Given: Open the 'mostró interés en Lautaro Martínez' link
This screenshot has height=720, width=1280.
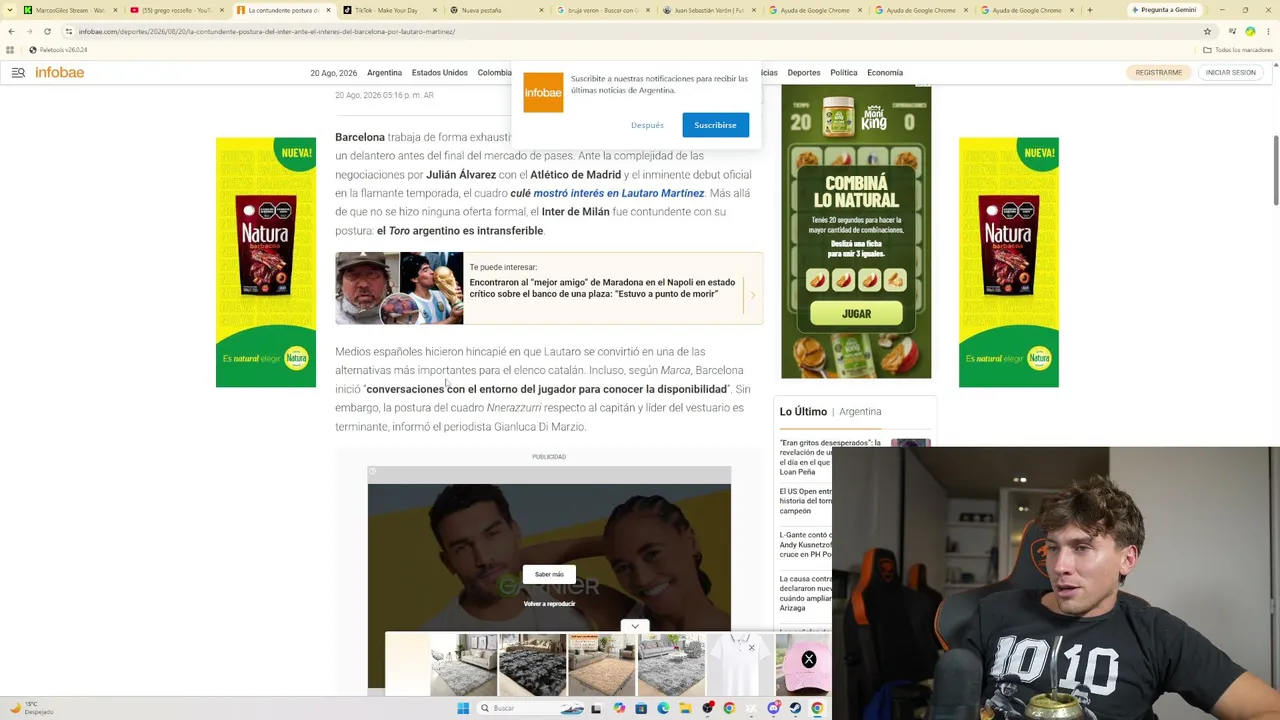Looking at the screenshot, I should (619, 193).
